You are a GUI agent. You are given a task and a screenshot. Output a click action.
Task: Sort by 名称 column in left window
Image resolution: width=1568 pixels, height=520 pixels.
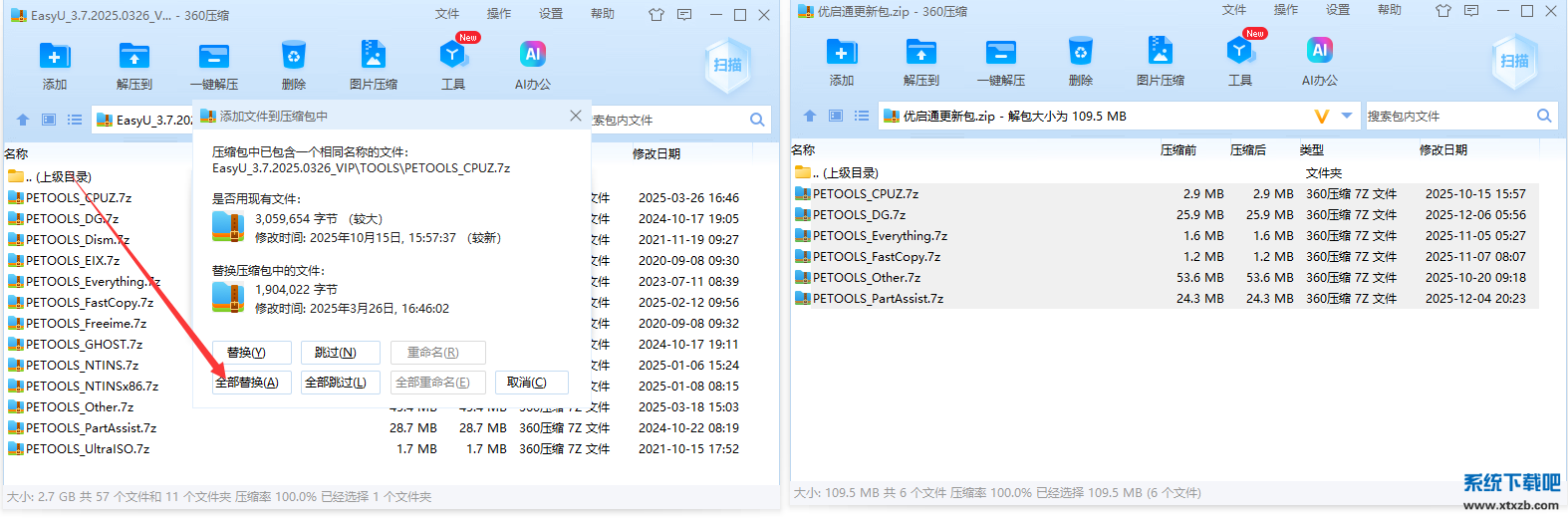16,153
